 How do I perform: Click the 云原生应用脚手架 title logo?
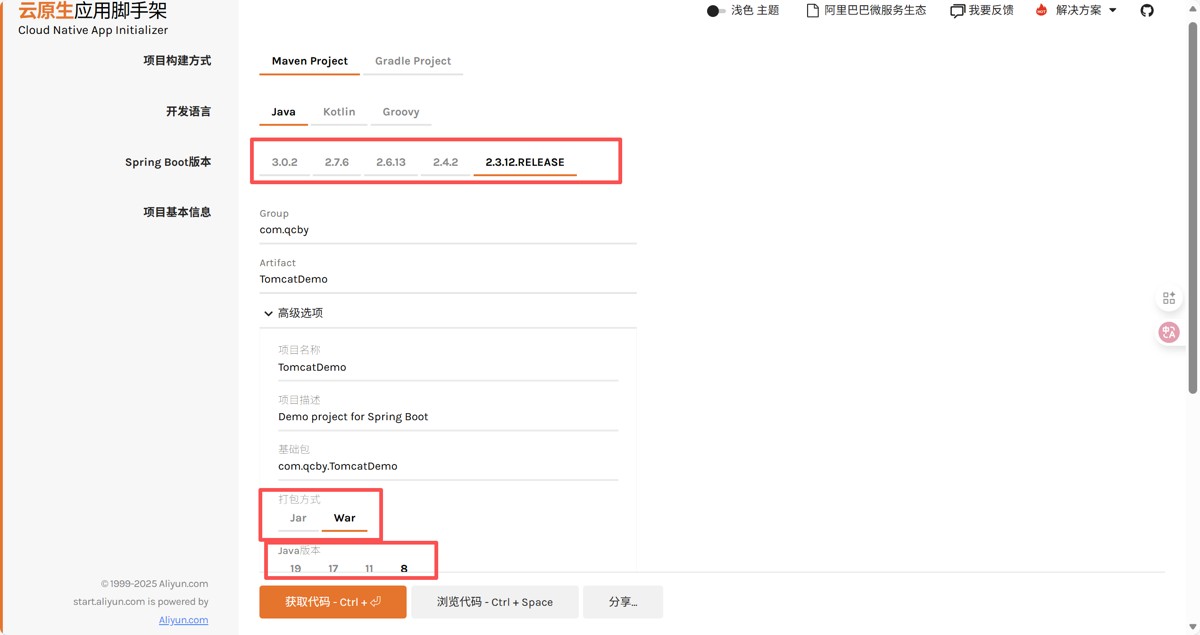tap(93, 11)
